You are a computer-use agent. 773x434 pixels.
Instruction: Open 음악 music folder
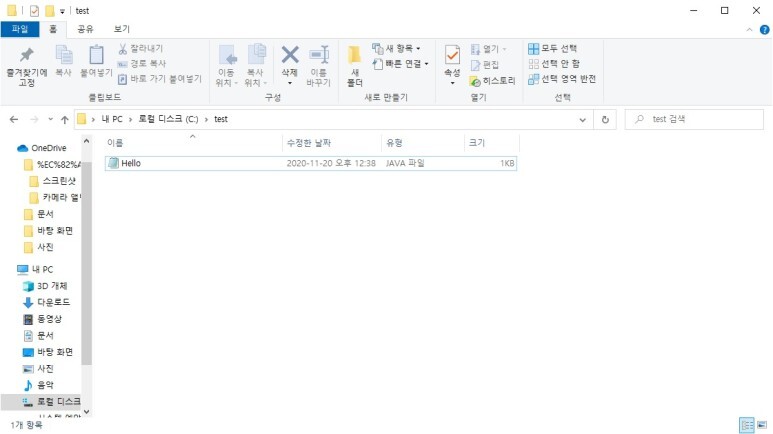[x=39, y=385]
